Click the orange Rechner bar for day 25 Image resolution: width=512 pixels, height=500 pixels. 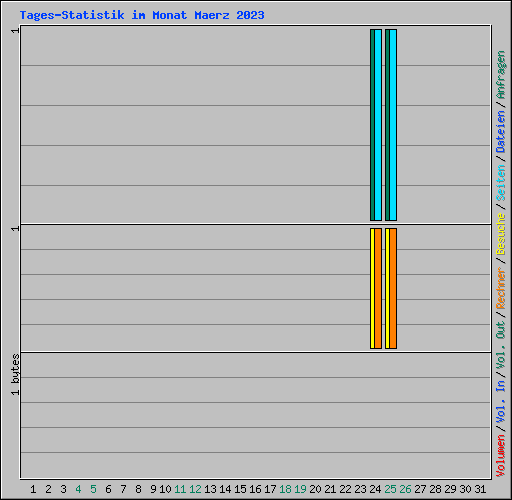coord(393,288)
